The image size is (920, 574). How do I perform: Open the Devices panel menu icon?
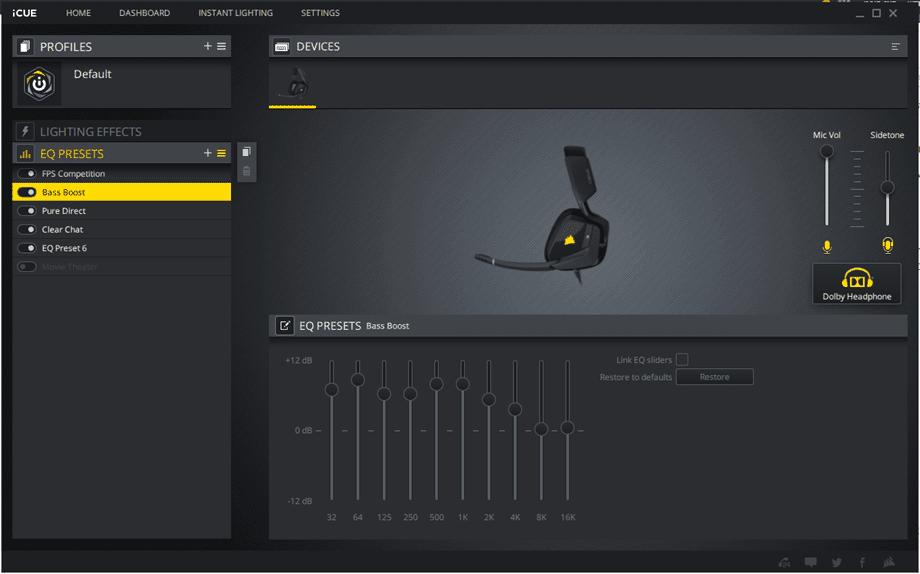895,46
